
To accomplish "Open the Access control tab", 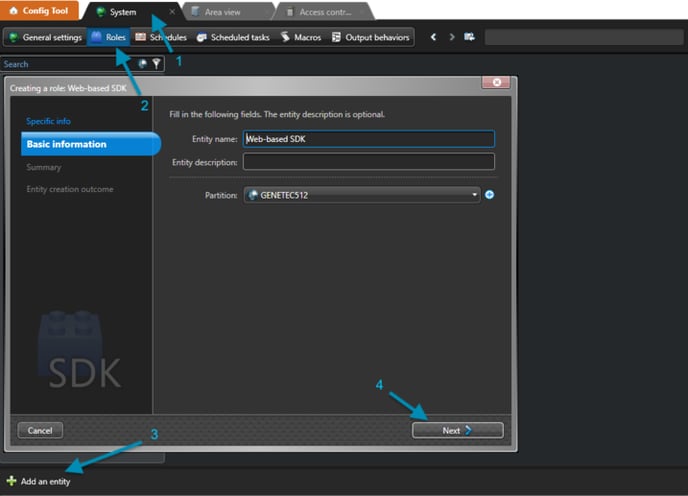I will pyautogui.click(x=324, y=12).
